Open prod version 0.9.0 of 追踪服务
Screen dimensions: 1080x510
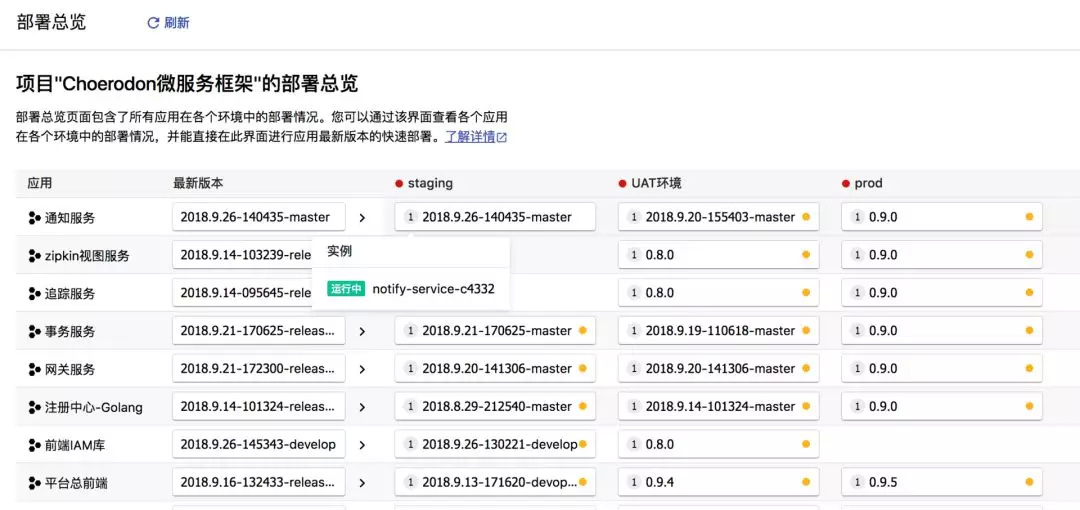942,292
